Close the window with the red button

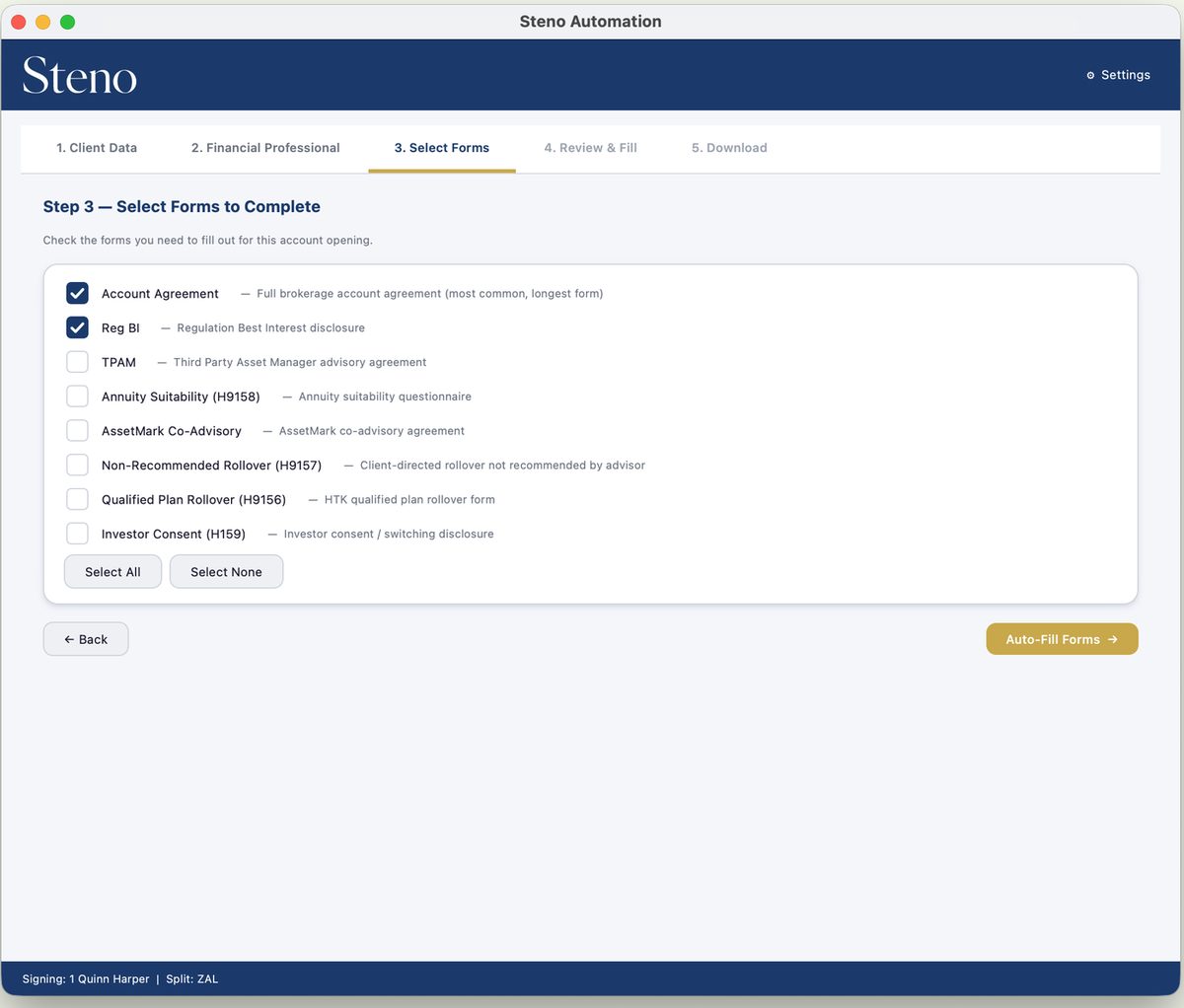pyautogui.click(x=18, y=22)
